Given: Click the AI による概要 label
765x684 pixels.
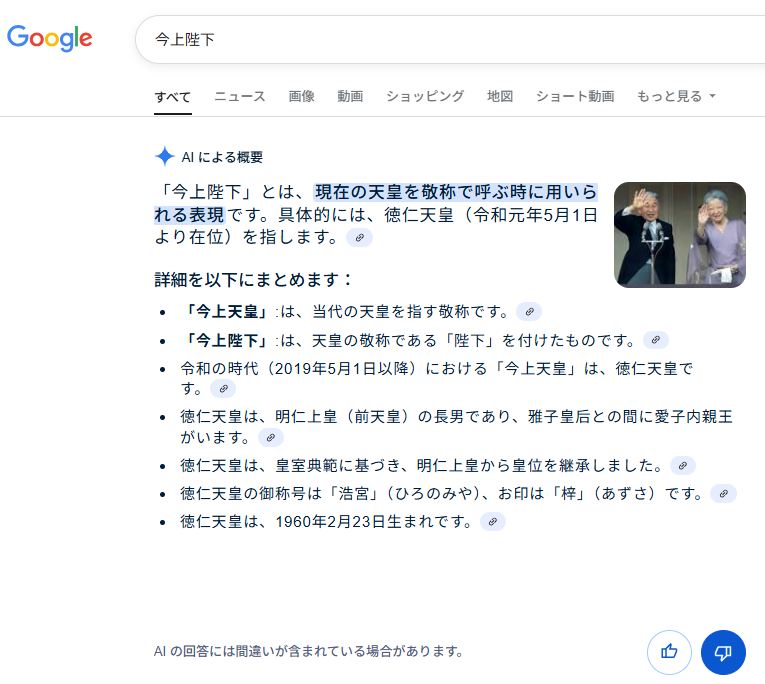Looking at the screenshot, I should (222, 157).
